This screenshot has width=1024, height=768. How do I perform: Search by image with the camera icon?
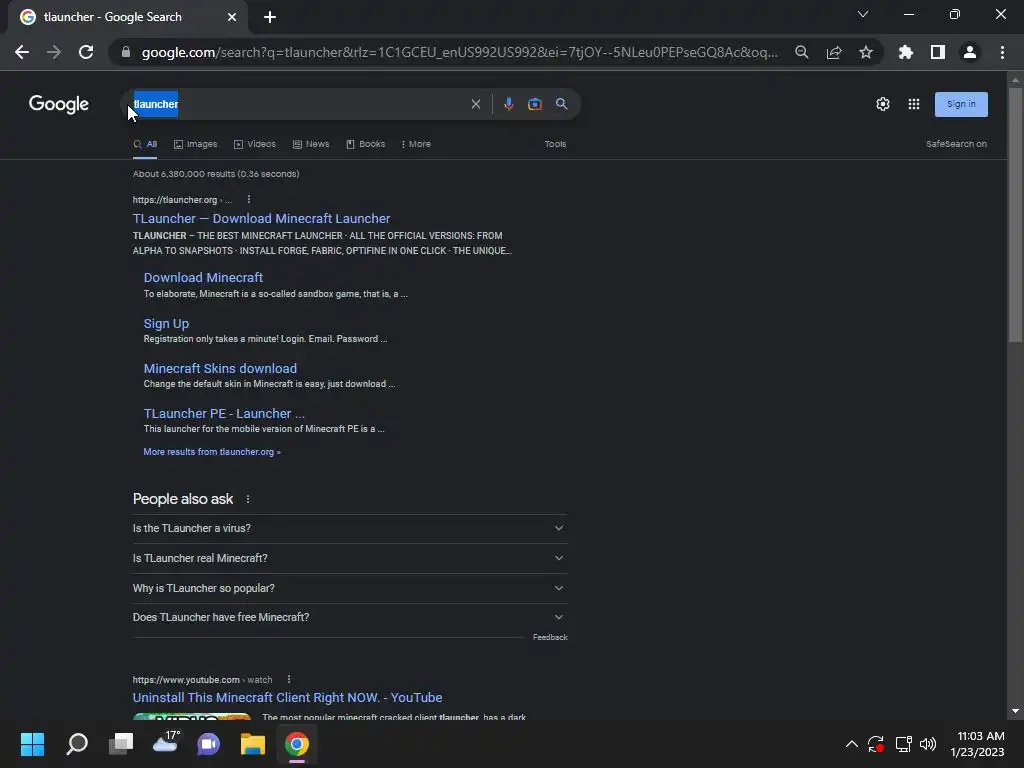click(x=535, y=104)
